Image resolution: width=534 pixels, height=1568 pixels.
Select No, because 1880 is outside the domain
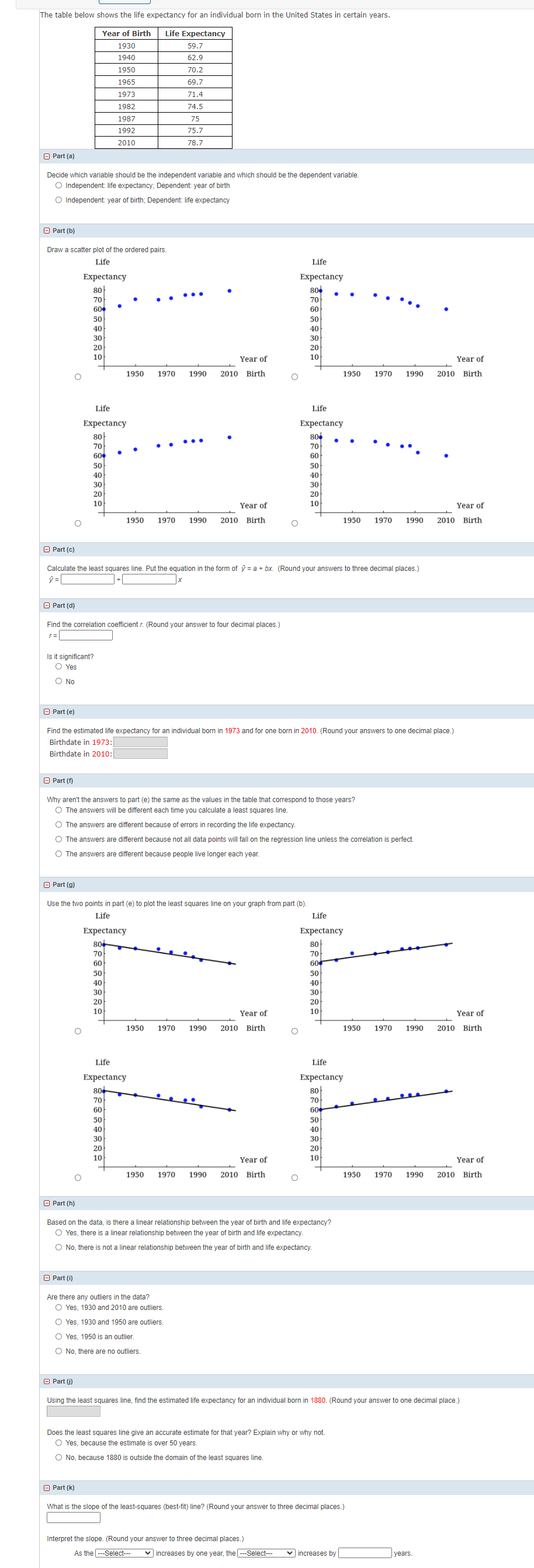[x=58, y=1458]
